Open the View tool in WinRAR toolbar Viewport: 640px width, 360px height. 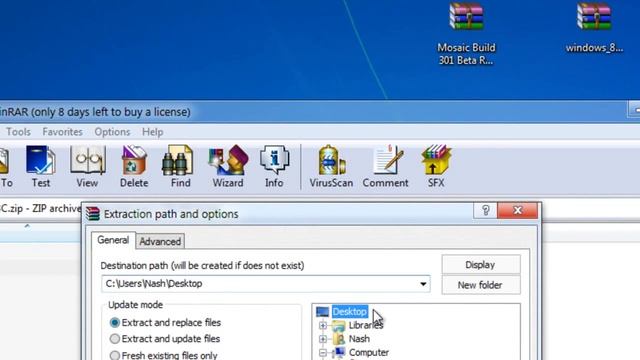(87, 167)
